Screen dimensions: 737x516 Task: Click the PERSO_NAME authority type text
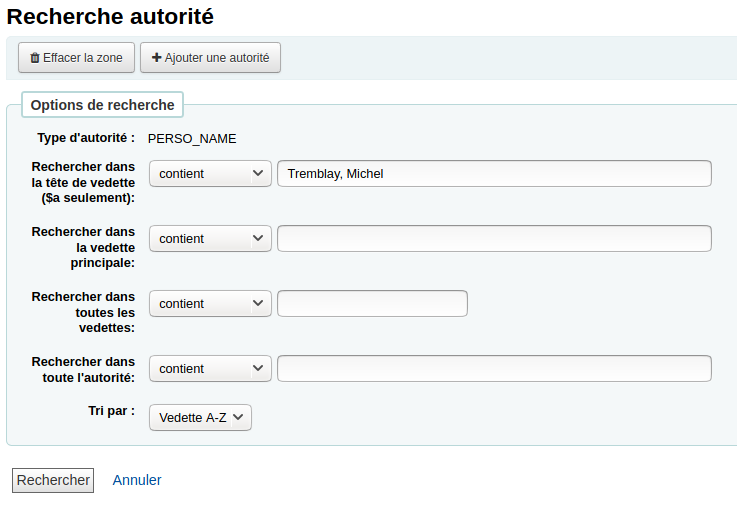coord(192,139)
